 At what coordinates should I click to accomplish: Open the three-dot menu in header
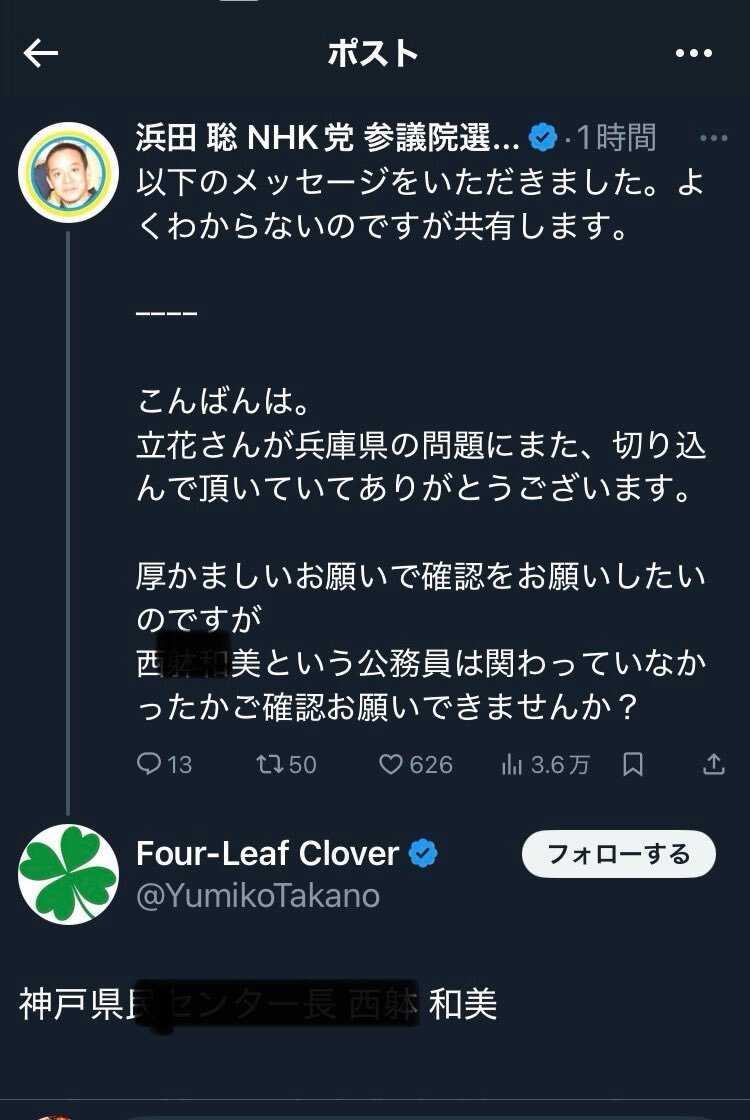click(694, 54)
